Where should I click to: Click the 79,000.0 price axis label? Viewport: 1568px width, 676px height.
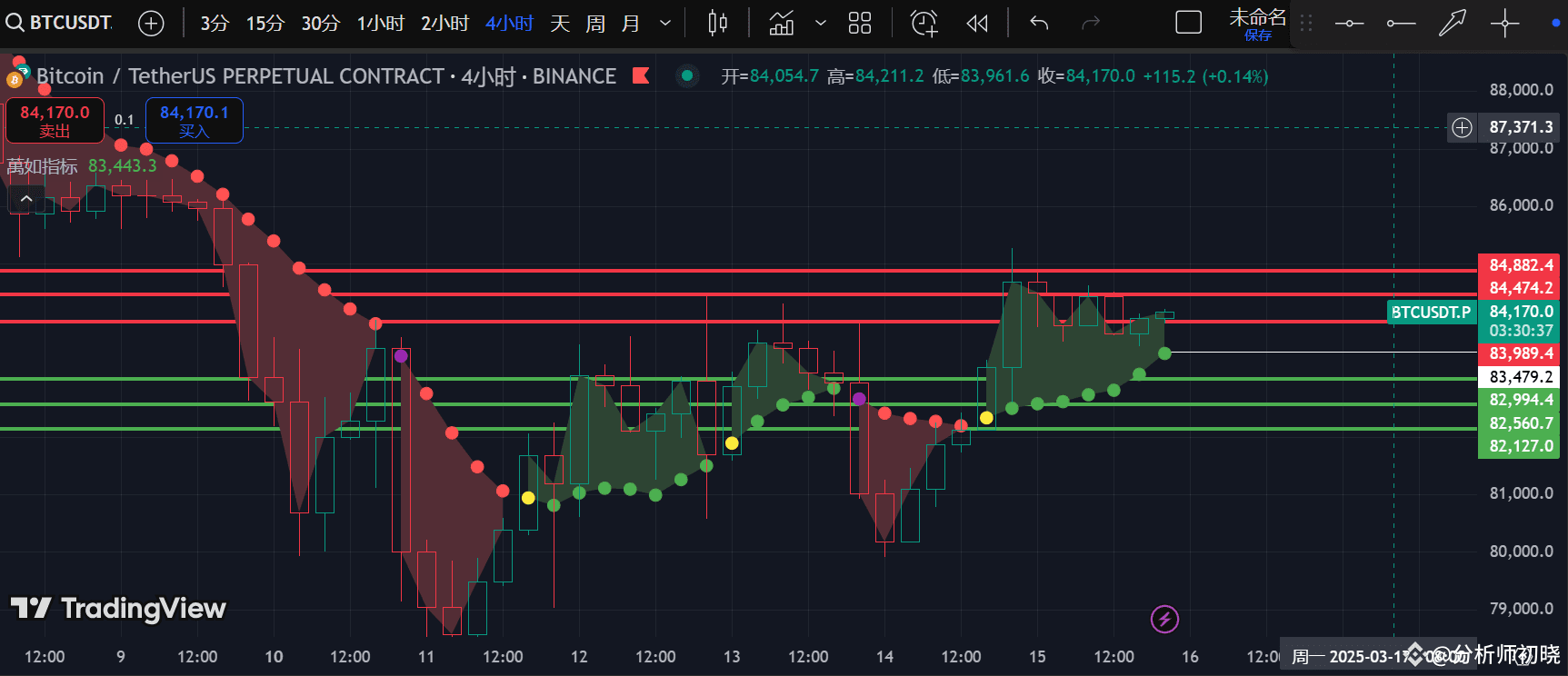1522,609
